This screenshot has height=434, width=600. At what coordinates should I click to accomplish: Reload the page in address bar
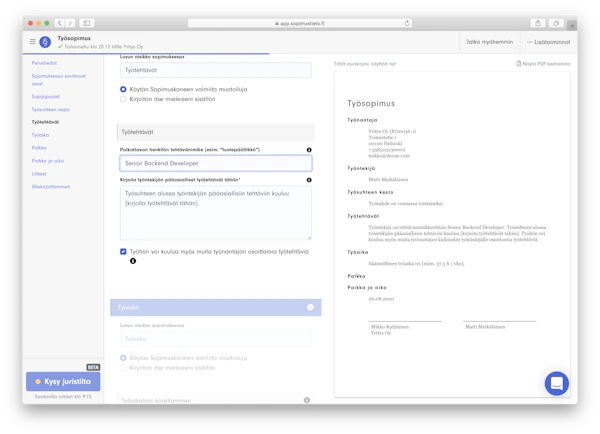coord(407,23)
